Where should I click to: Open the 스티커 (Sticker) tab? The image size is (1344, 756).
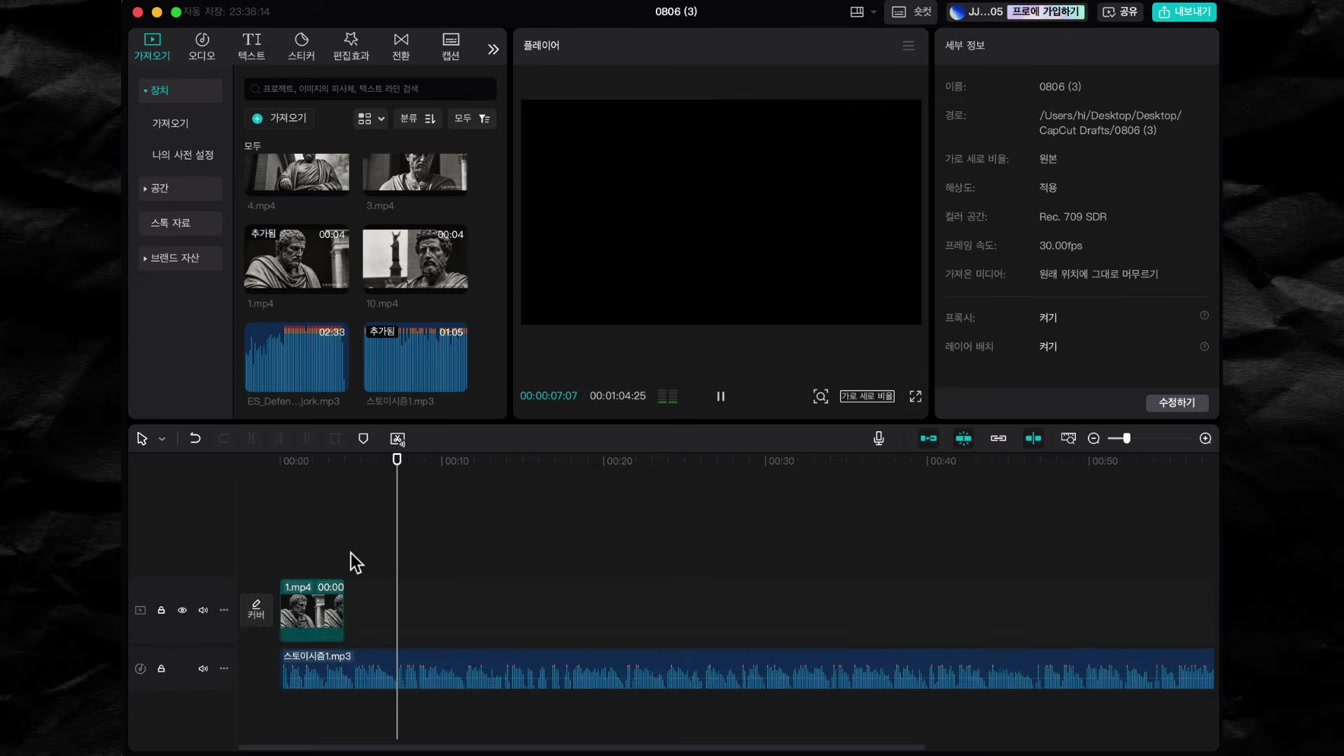(x=301, y=46)
